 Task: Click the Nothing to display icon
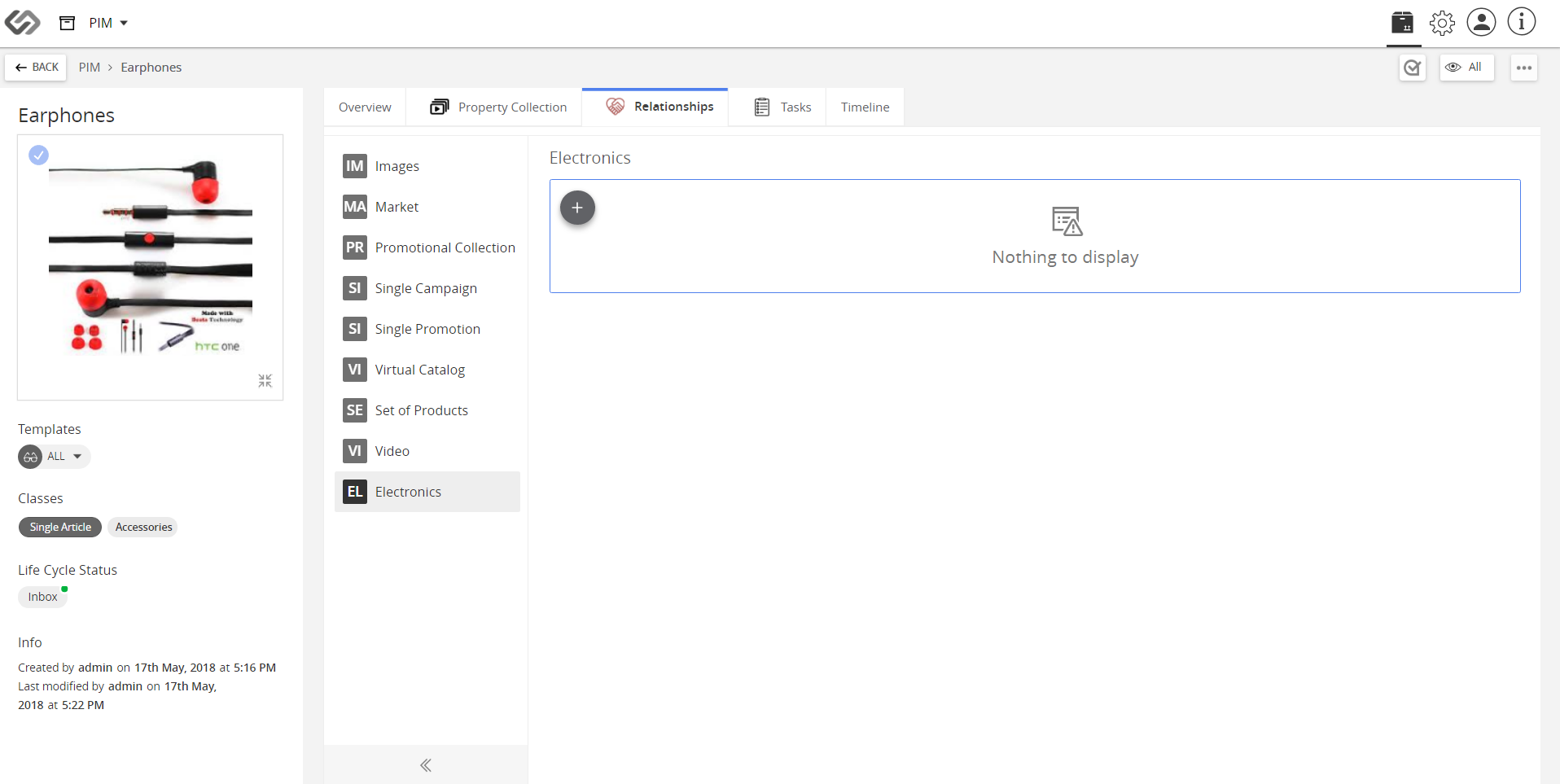coord(1067,221)
